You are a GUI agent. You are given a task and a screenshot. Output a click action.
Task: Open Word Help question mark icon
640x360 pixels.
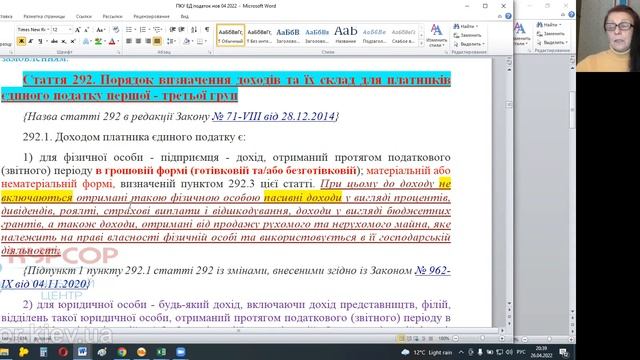click(508, 16)
